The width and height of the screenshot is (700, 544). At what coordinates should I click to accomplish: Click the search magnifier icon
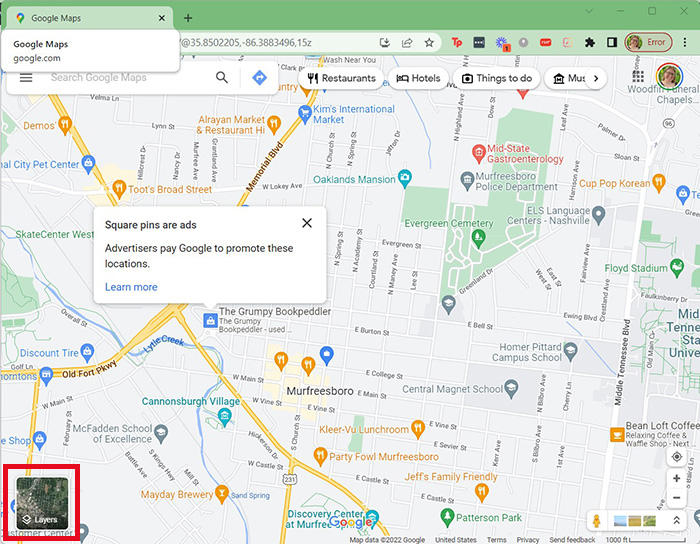tap(222, 78)
